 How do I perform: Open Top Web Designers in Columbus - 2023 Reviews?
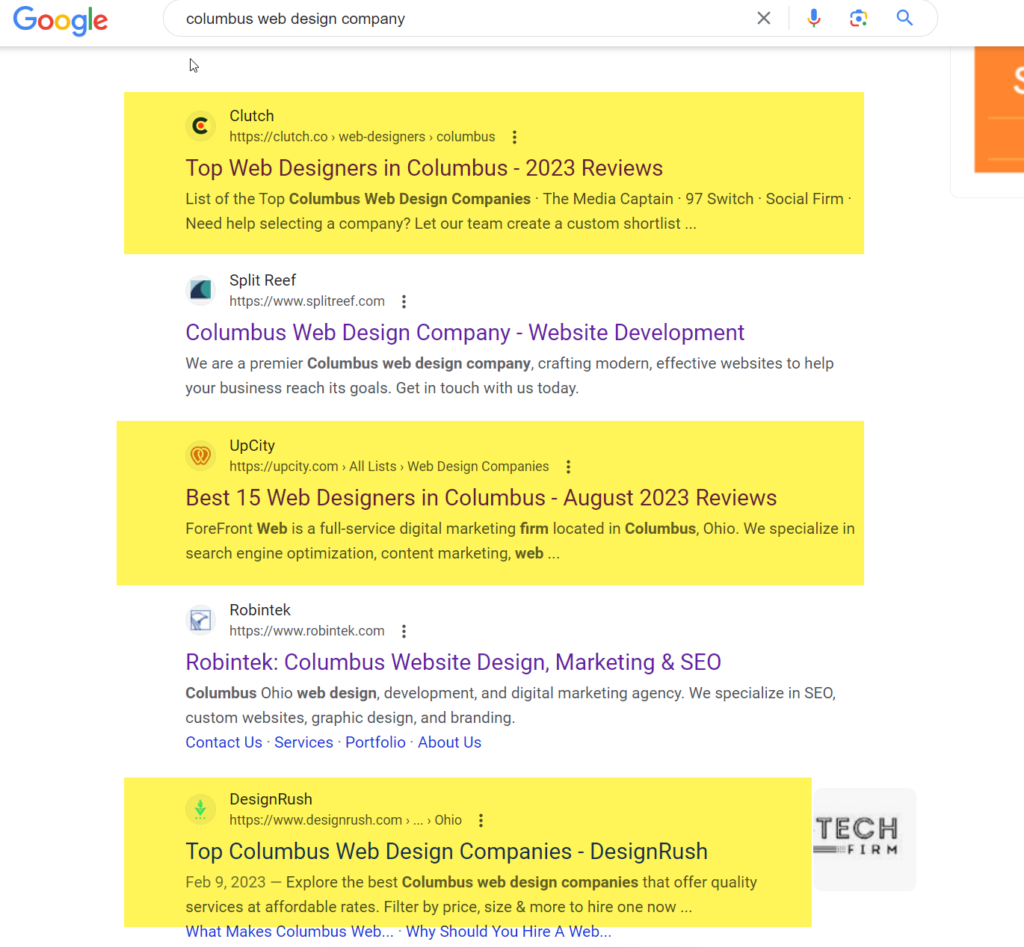point(424,168)
